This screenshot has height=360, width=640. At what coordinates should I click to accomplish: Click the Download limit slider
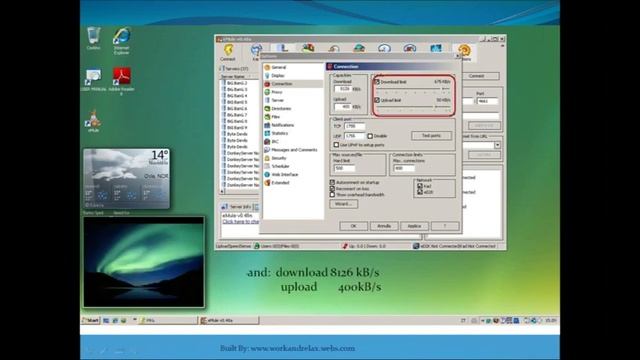[x=413, y=89]
